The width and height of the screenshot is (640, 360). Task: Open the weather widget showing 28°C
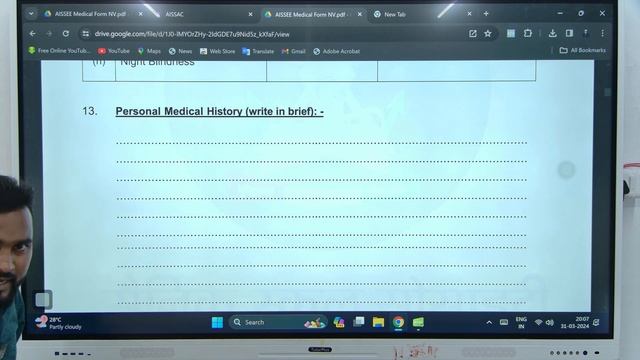pyautogui.click(x=58, y=323)
